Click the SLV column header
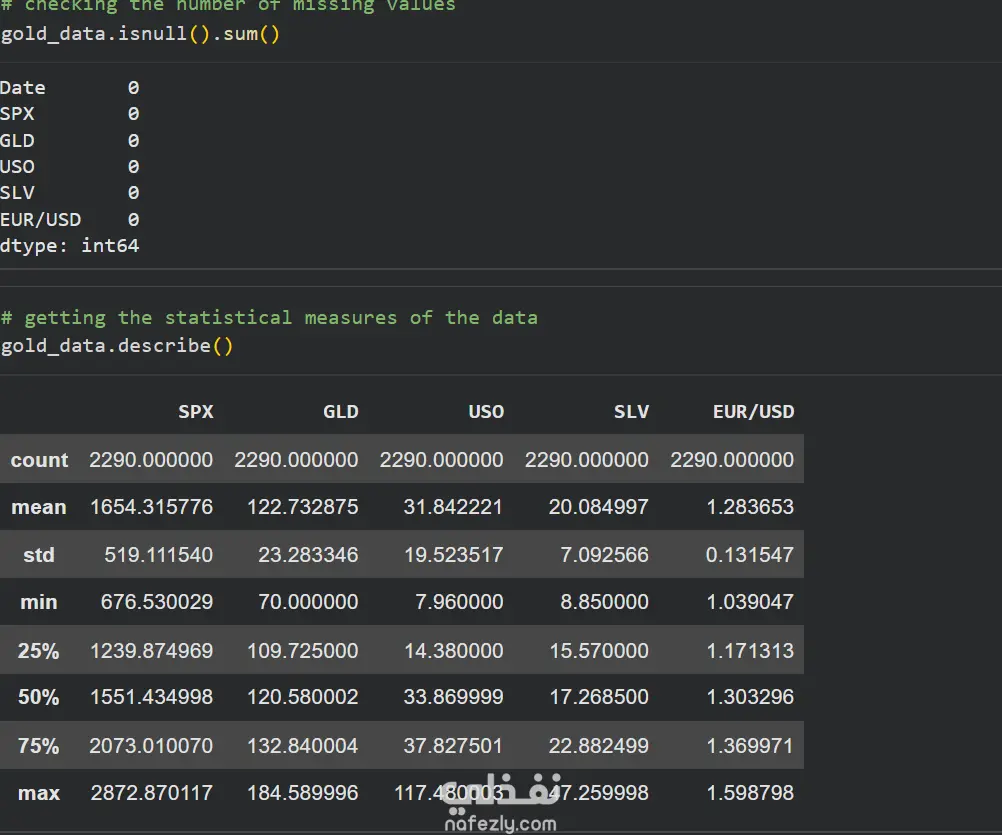The height and width of the screenshot is (835, 1002). (x=631, y=411)
